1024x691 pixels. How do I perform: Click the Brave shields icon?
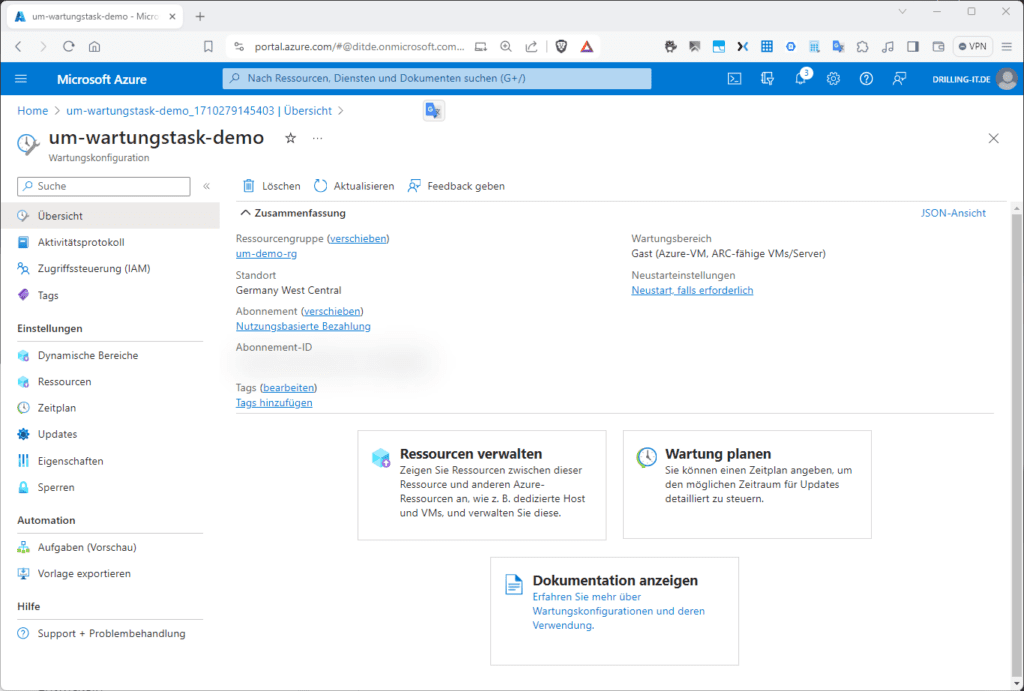(561, 46)
